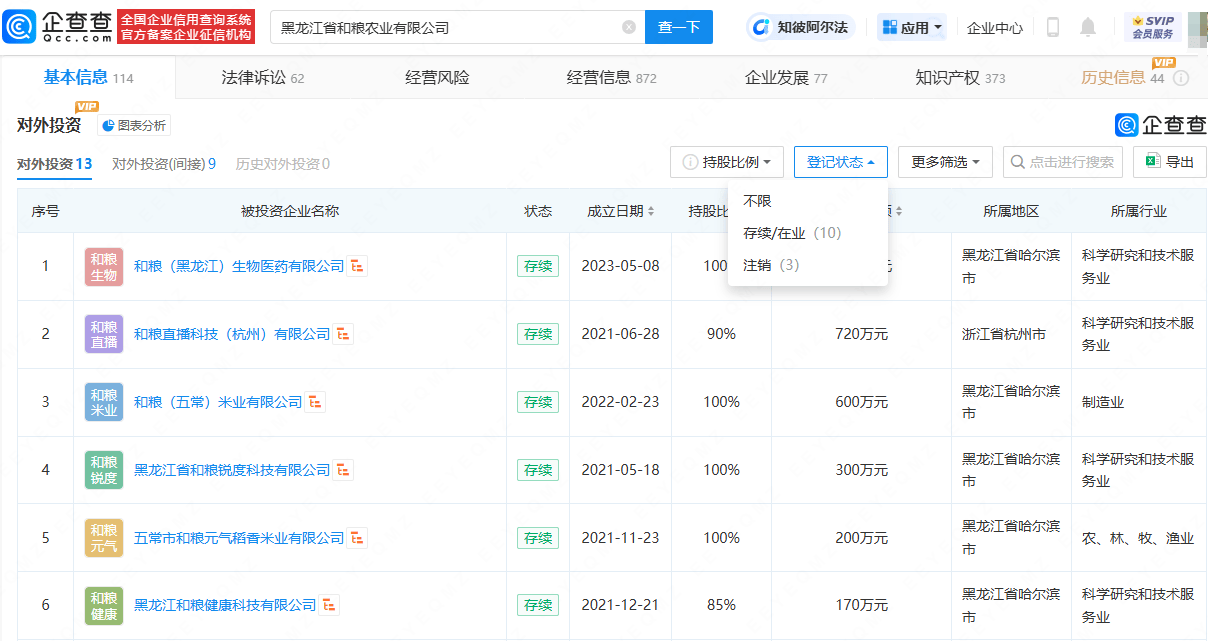Open equity structure icon for 和粮（黑龙江）生物医药有限公司
Screen dimensions: 1208x641
[358, 266]
